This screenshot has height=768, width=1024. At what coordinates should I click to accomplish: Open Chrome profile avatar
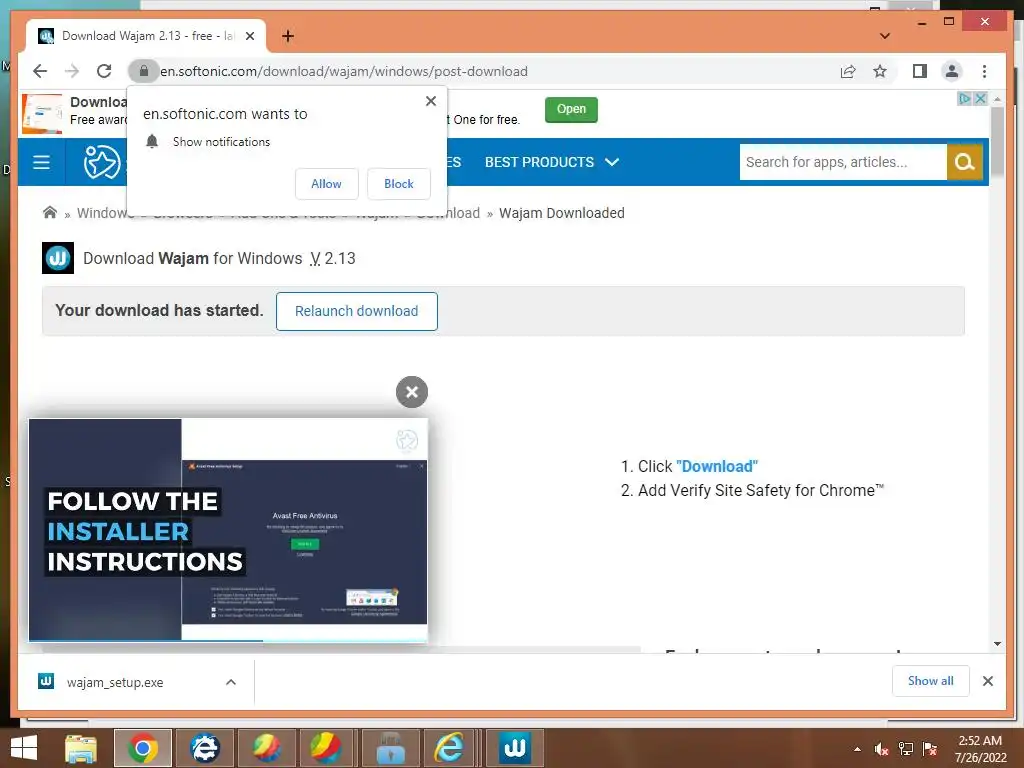[952, 71]
